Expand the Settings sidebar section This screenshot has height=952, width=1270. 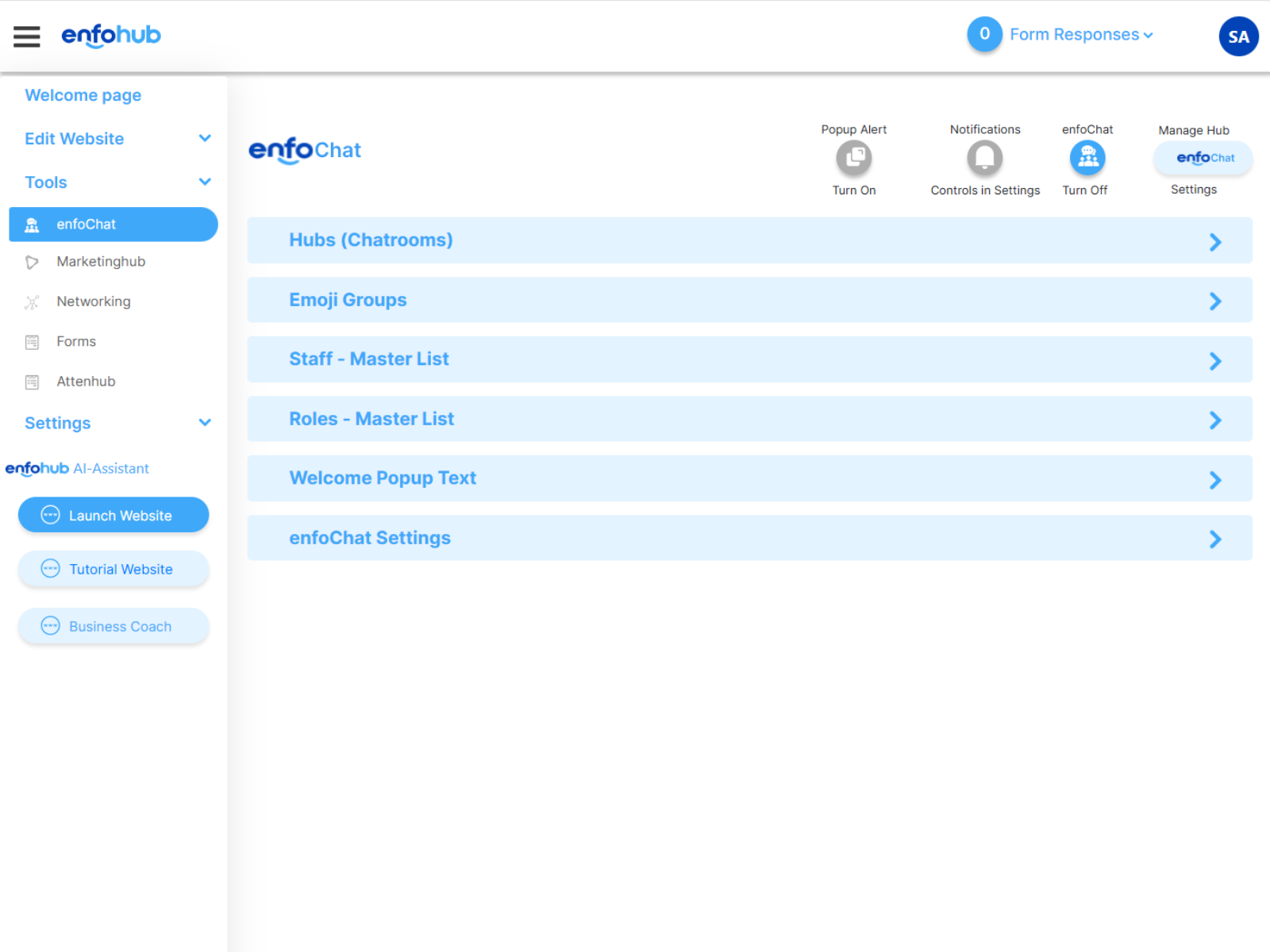coord(205,423)
